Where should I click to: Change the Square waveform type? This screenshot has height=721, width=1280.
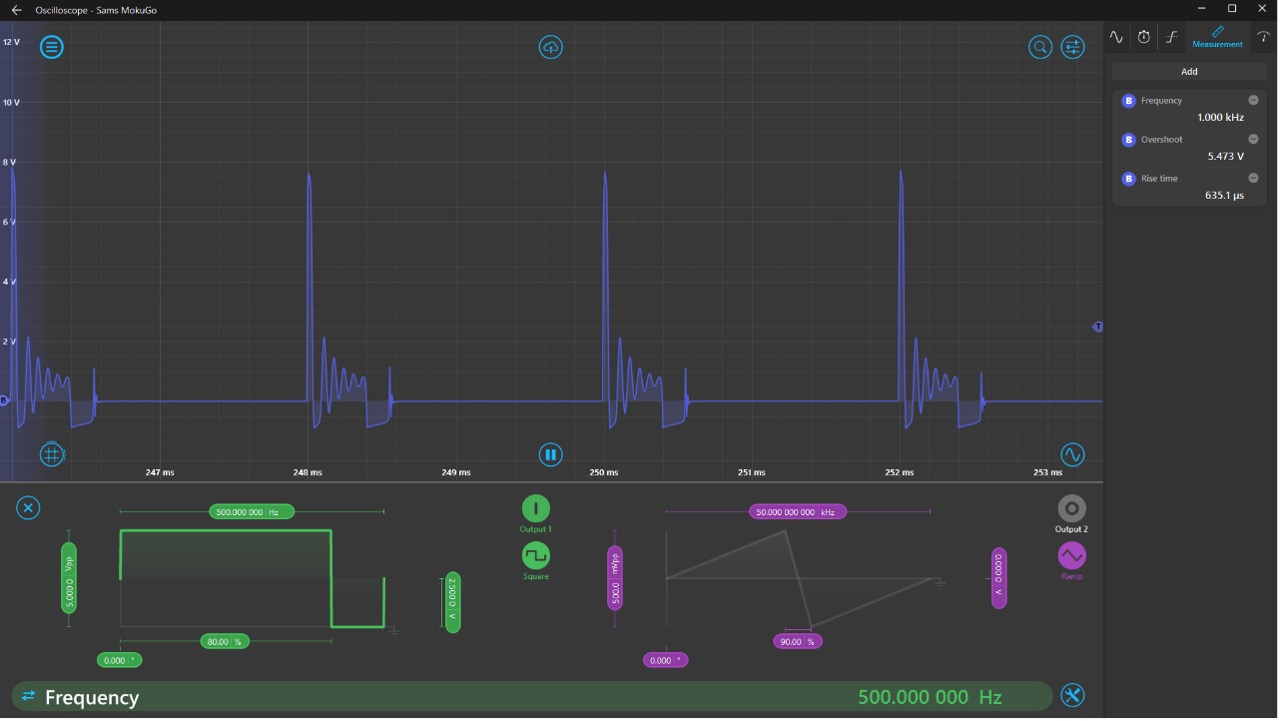point(536,555)
